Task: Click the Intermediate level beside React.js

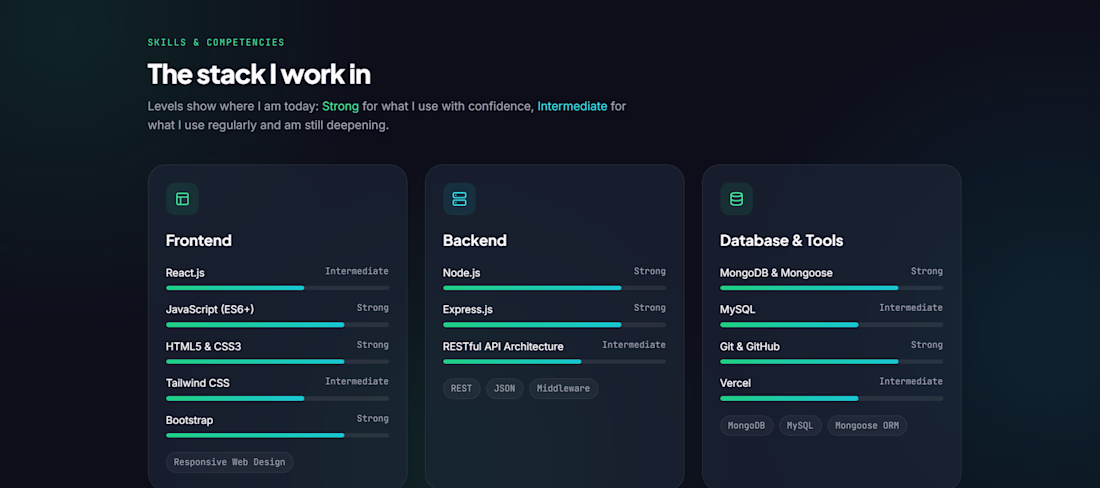Action: (356, 271)
